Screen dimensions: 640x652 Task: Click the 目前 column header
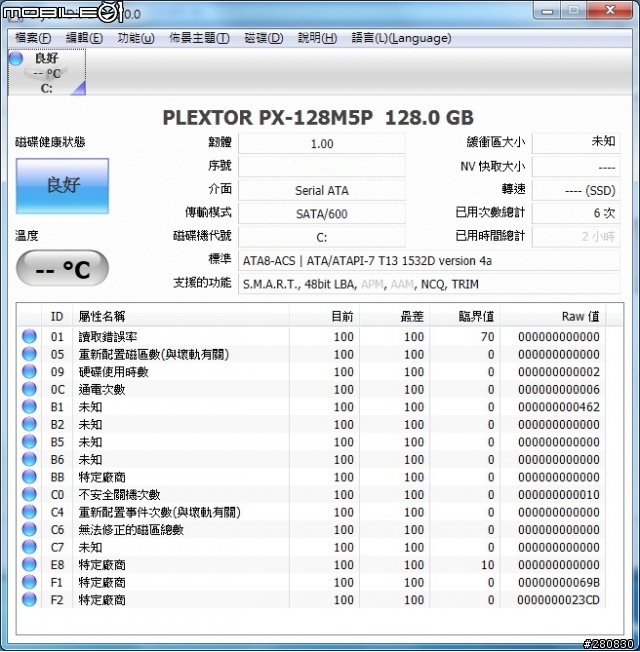pyautogui.click(x=324, y=316)
